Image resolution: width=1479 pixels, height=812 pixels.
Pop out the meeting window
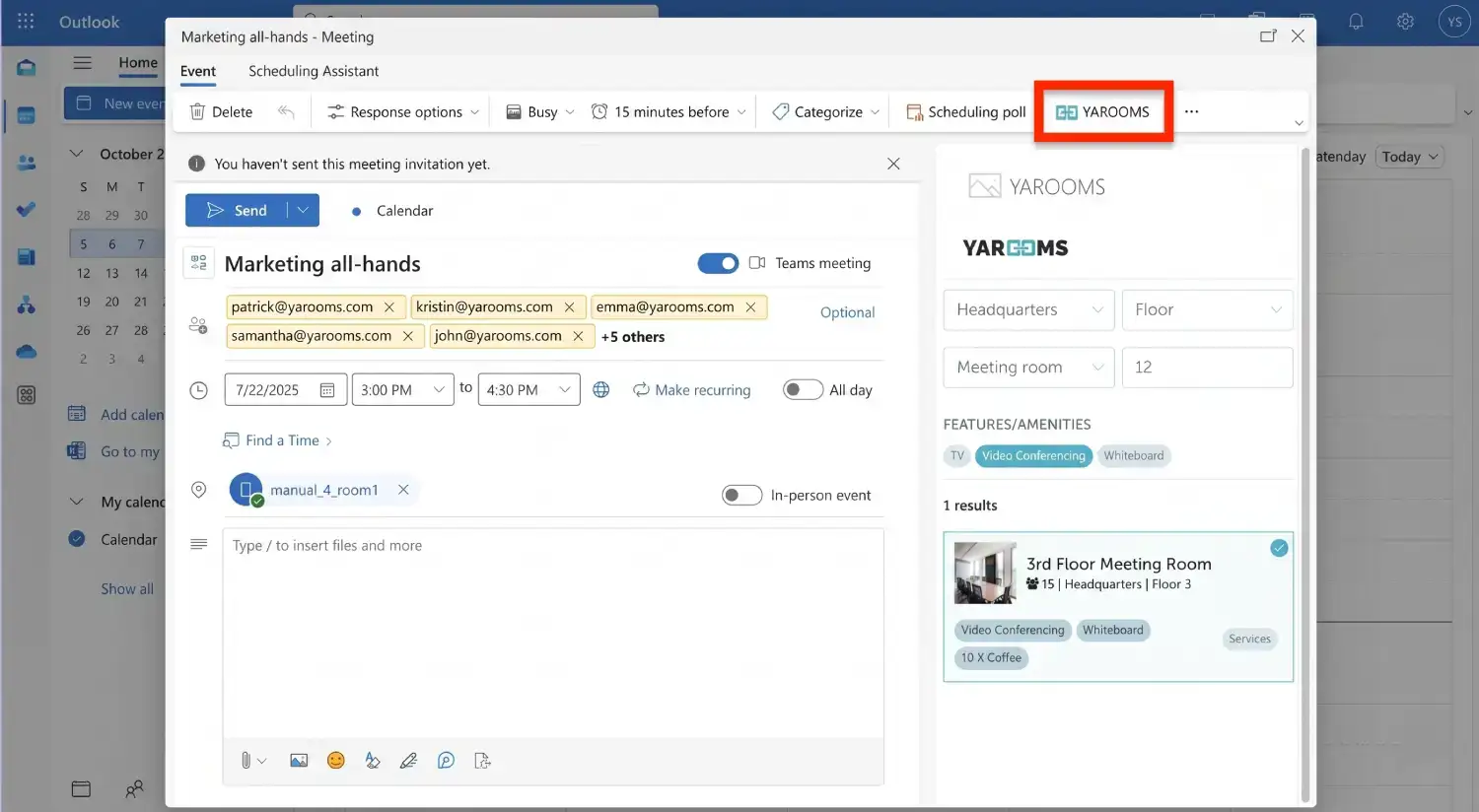point(1268,35)
